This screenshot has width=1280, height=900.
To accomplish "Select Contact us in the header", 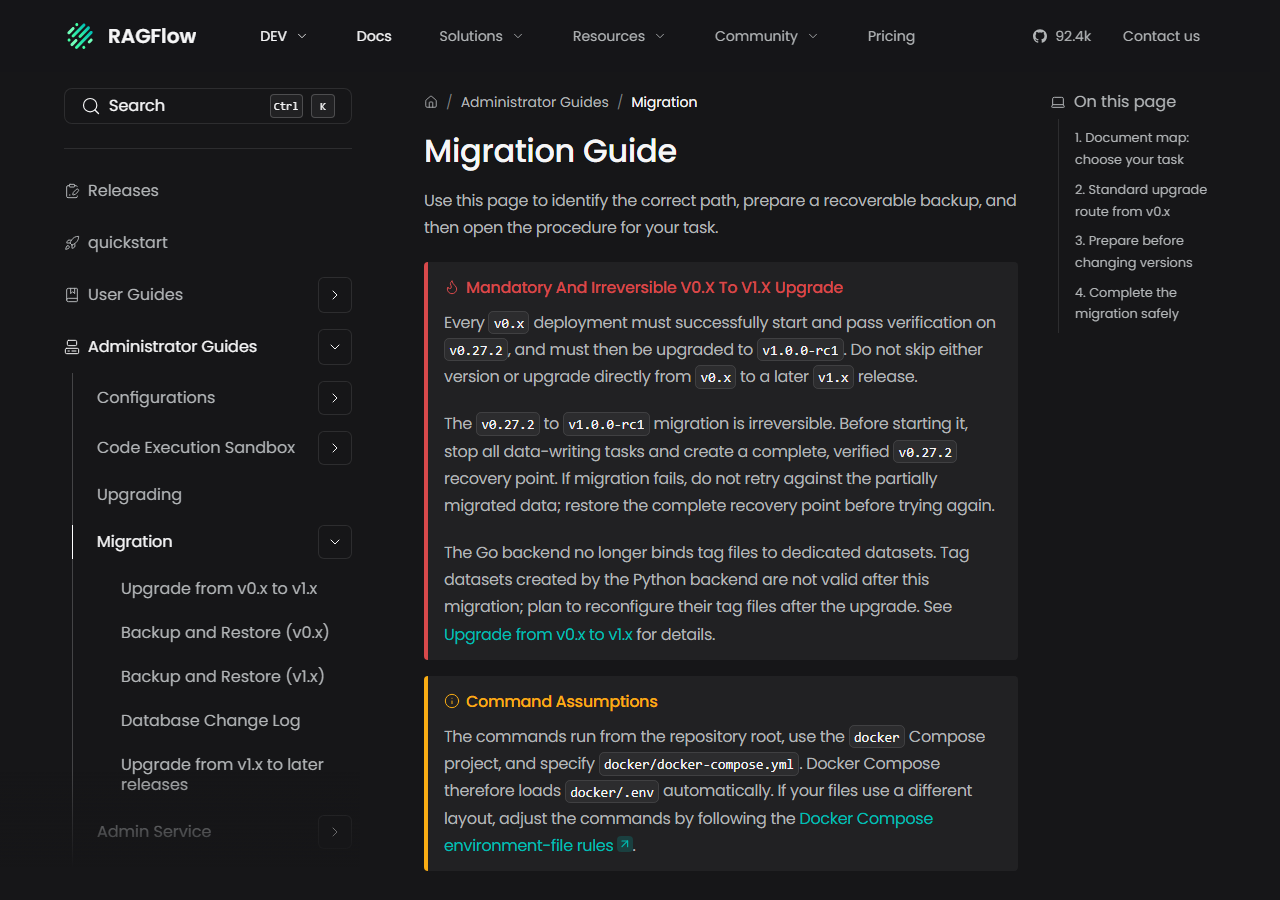I will 1161,36.
